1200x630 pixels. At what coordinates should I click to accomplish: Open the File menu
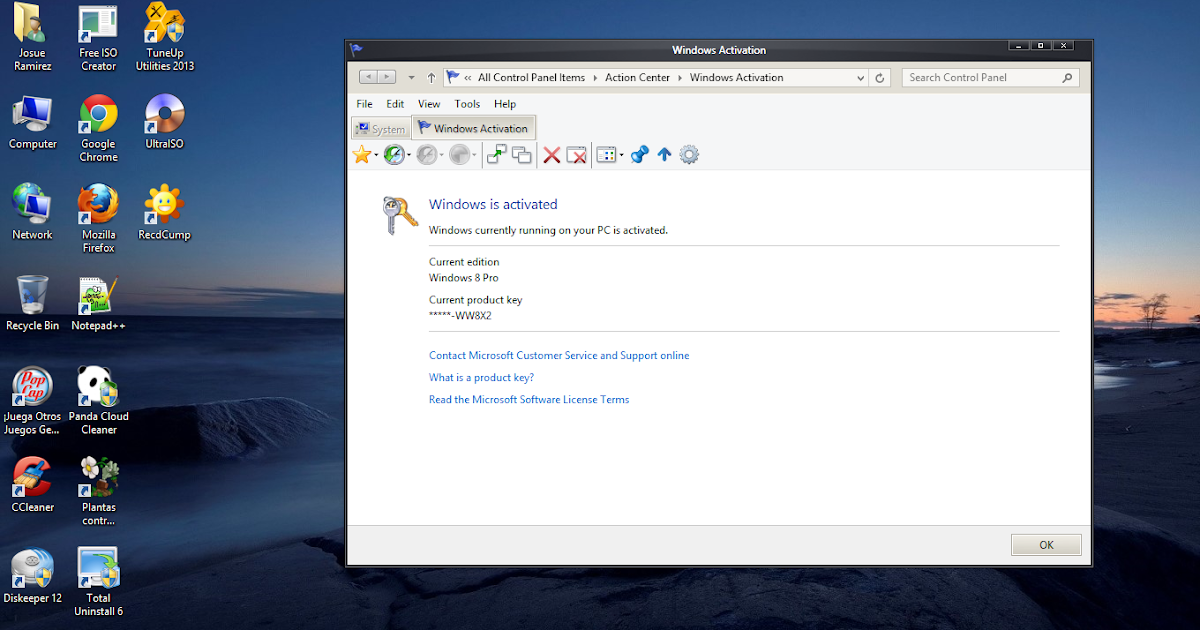pos(364,104)
